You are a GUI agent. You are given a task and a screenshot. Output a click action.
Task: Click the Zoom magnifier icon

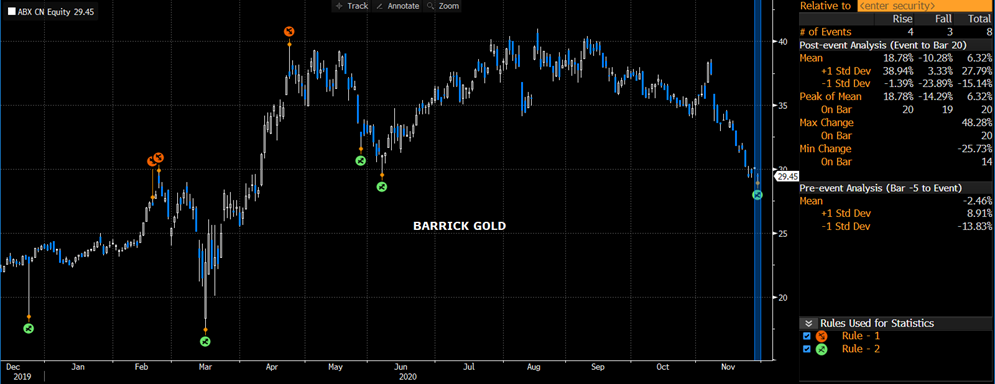pos(431,6)
